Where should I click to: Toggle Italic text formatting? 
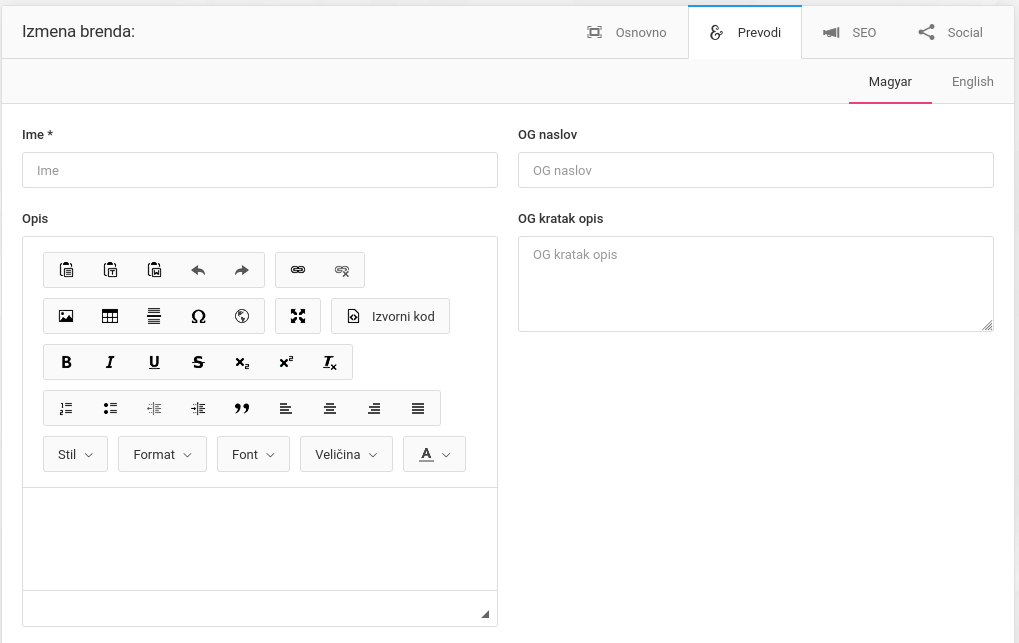tap(110, 362)
